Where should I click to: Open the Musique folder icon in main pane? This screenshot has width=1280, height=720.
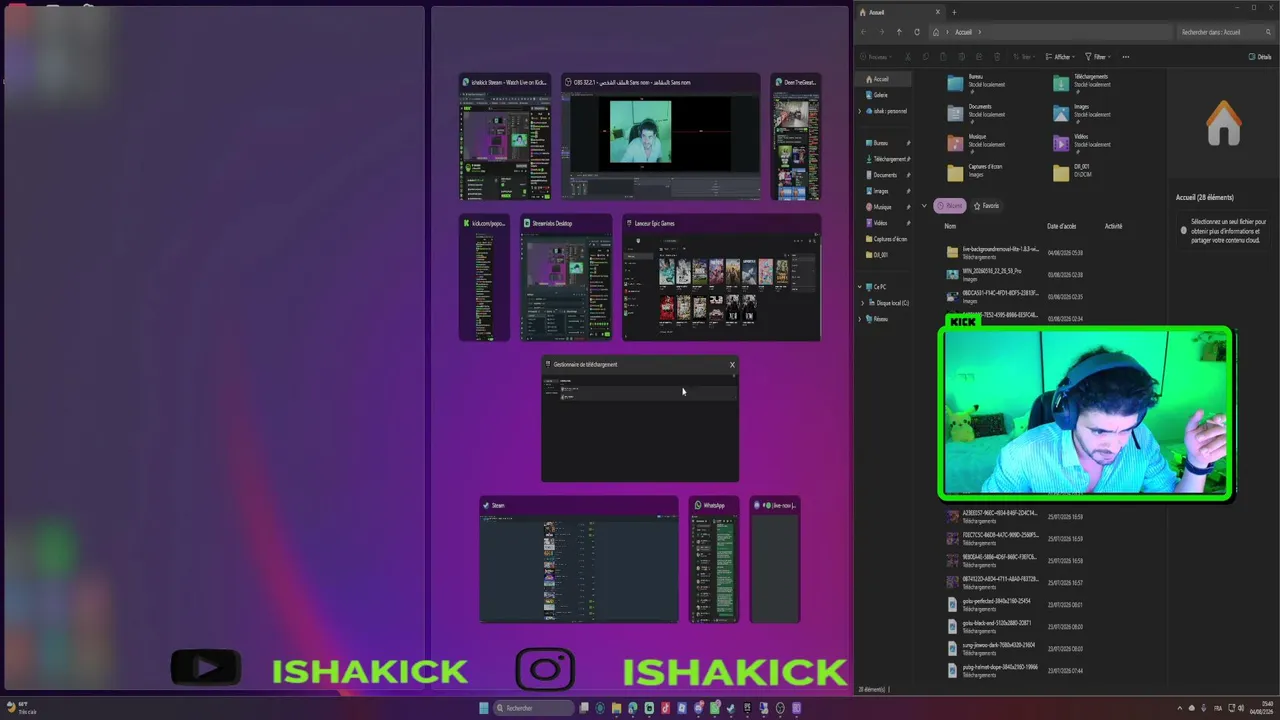click(955, 143)
